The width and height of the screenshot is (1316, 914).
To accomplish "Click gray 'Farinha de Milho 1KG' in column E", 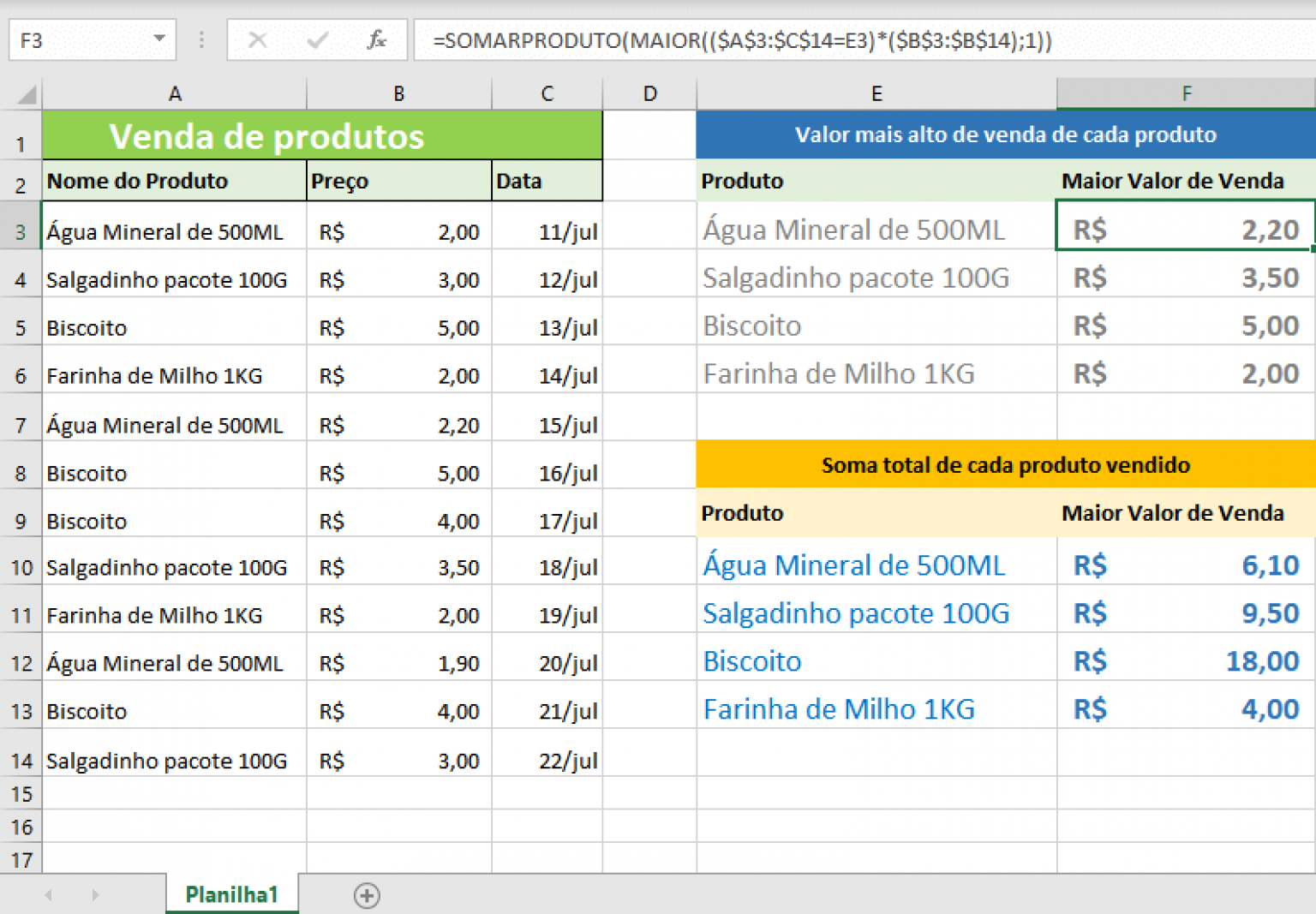I will click(x=876, y=371).
